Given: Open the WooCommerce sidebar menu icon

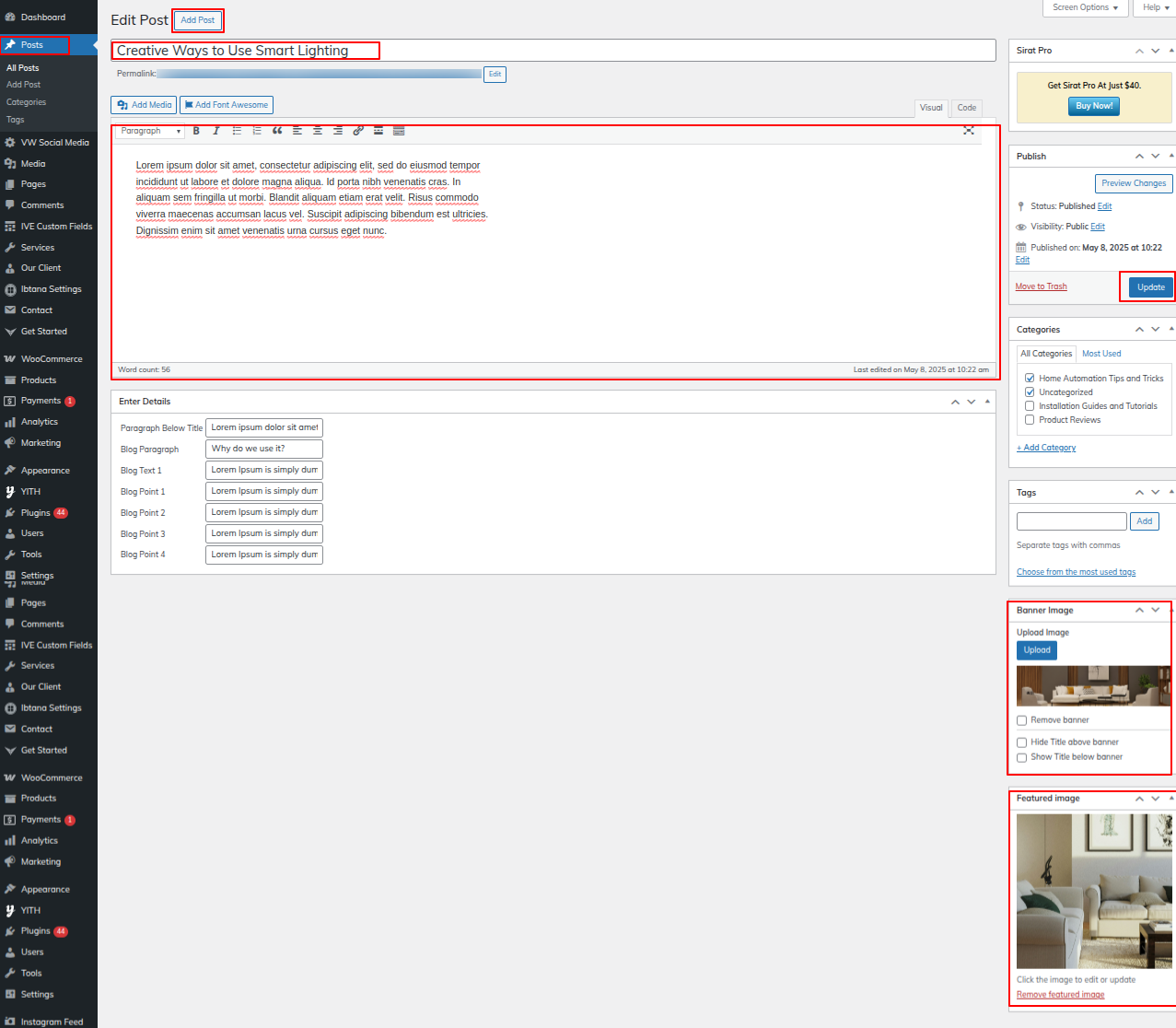Looking at the screenshot, I should (10, 359).
